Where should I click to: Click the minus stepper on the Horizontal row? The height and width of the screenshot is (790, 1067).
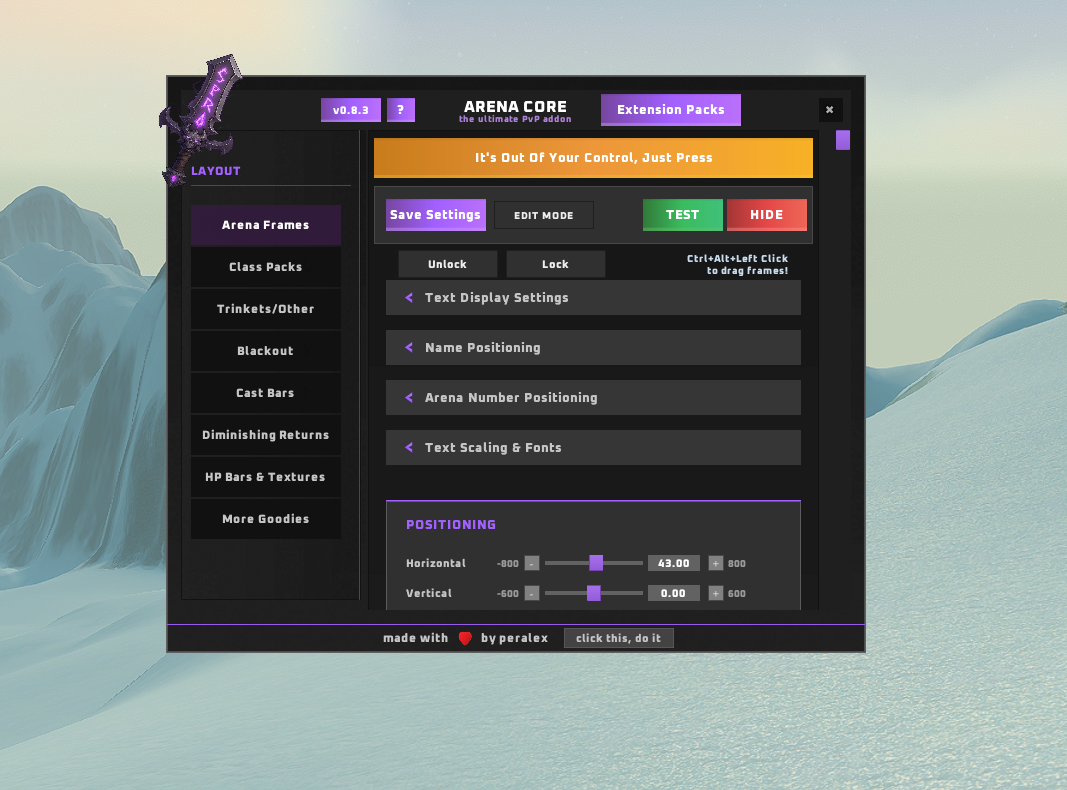[531, 563]
